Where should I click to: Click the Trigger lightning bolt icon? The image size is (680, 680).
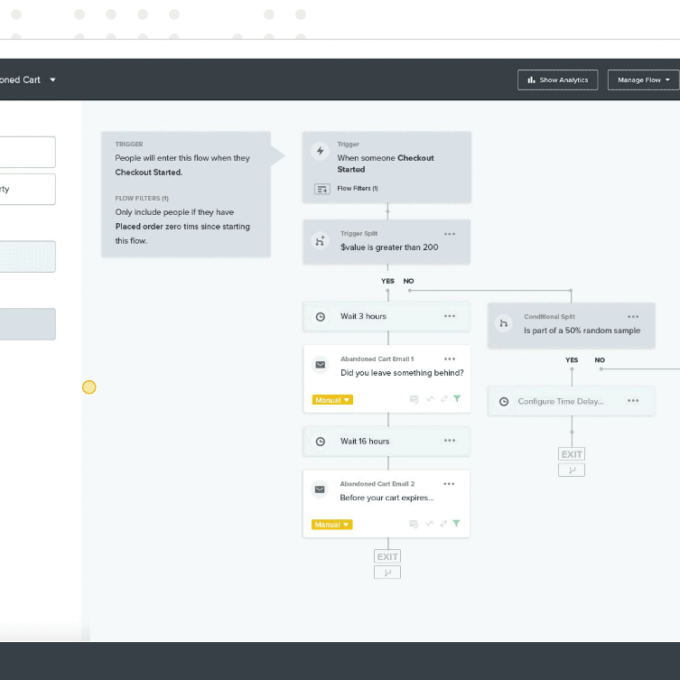coord(320,152)
